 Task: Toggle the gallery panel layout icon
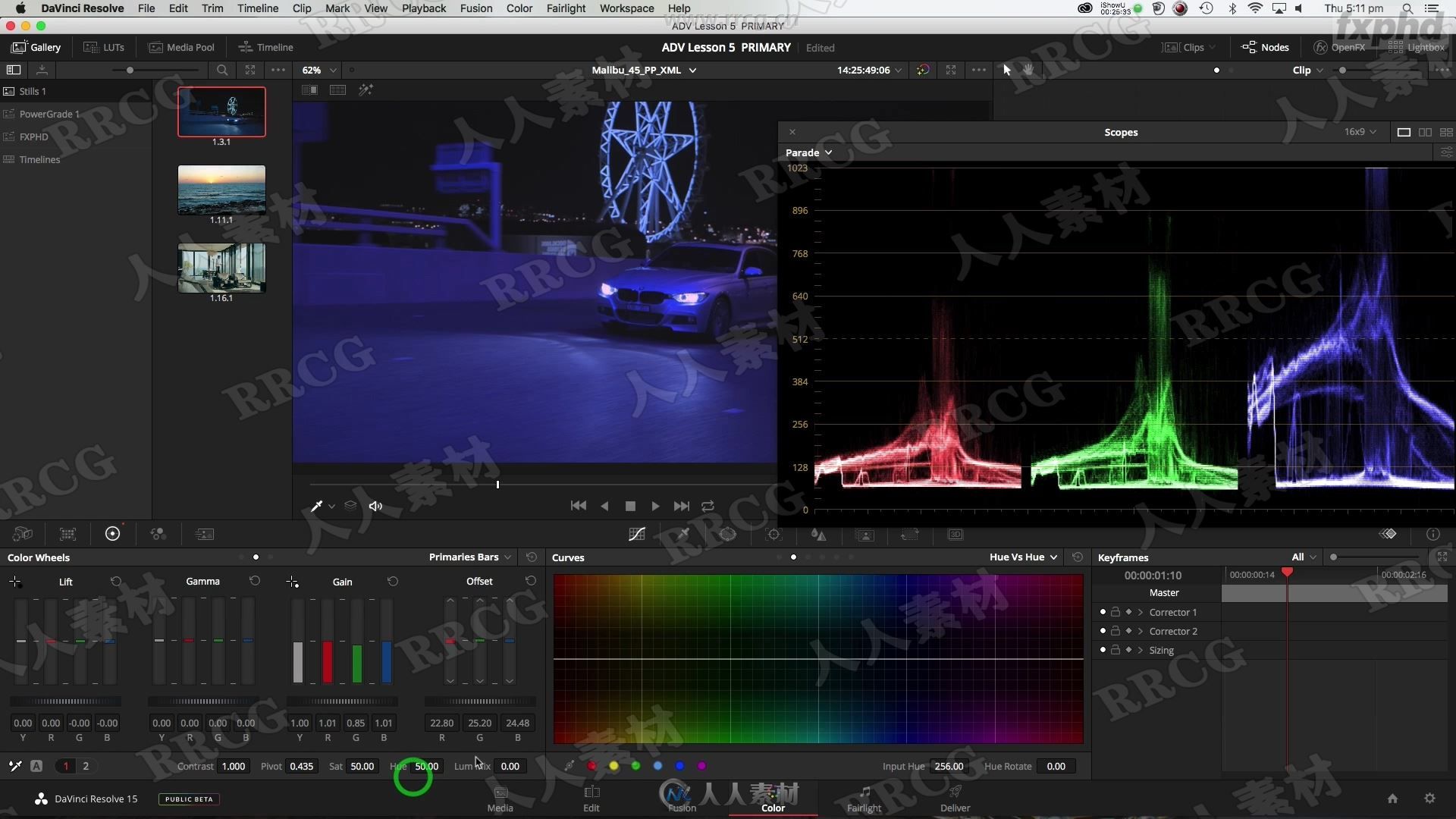pos(13,70)
